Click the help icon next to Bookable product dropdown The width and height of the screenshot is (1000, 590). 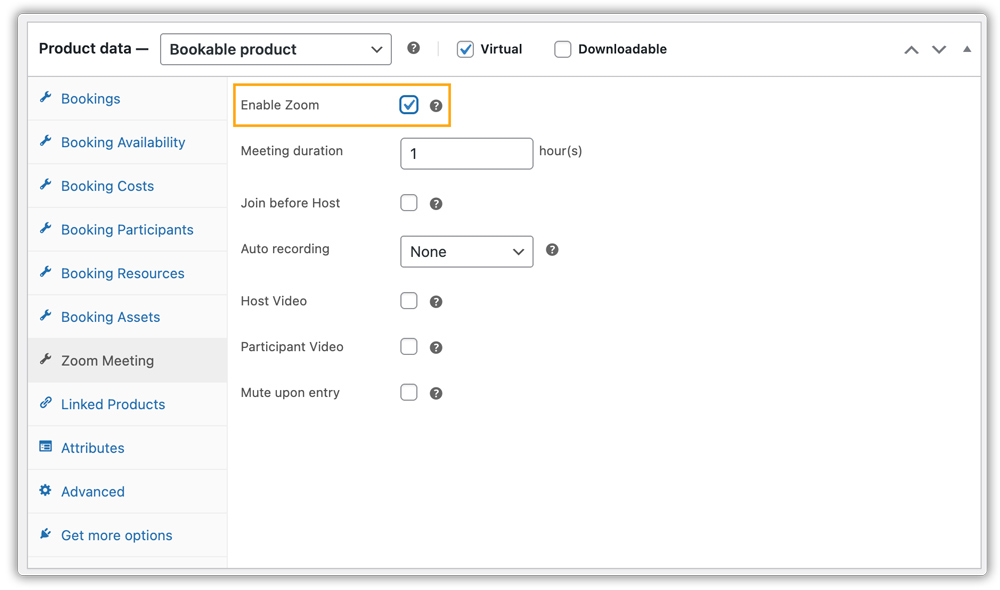click(413, 46)
